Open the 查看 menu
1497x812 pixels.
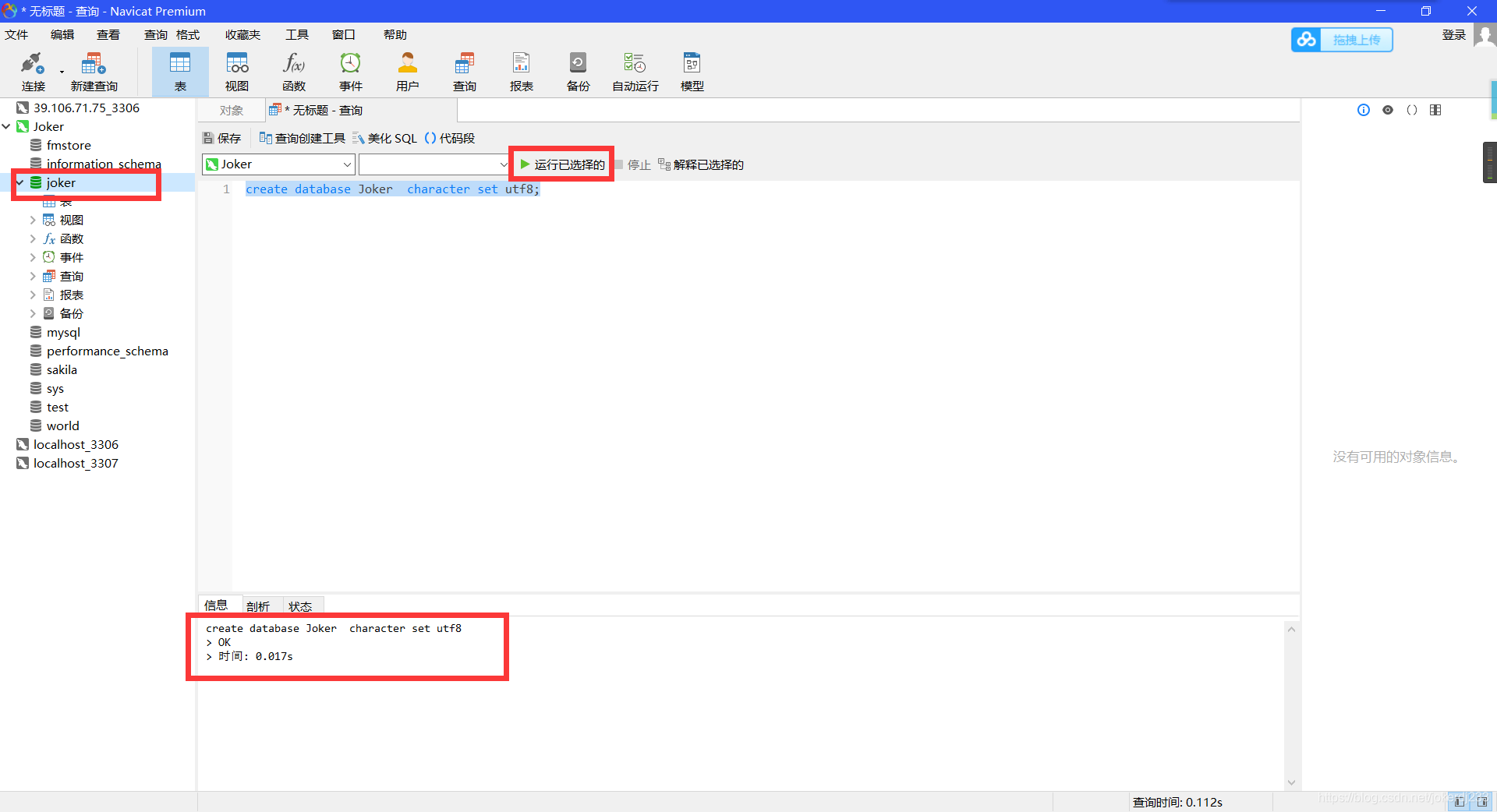pyautogui.click(x=108, y=35)
